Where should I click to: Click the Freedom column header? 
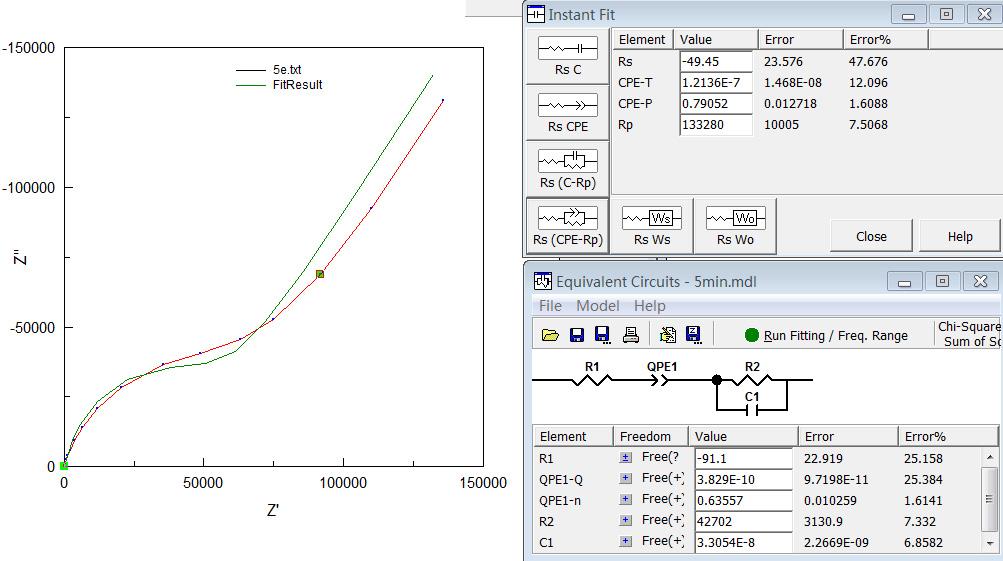tap(650, 436)
